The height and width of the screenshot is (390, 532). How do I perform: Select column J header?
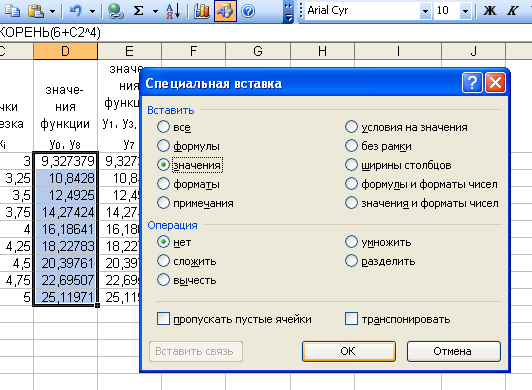[x=474, y=51]
